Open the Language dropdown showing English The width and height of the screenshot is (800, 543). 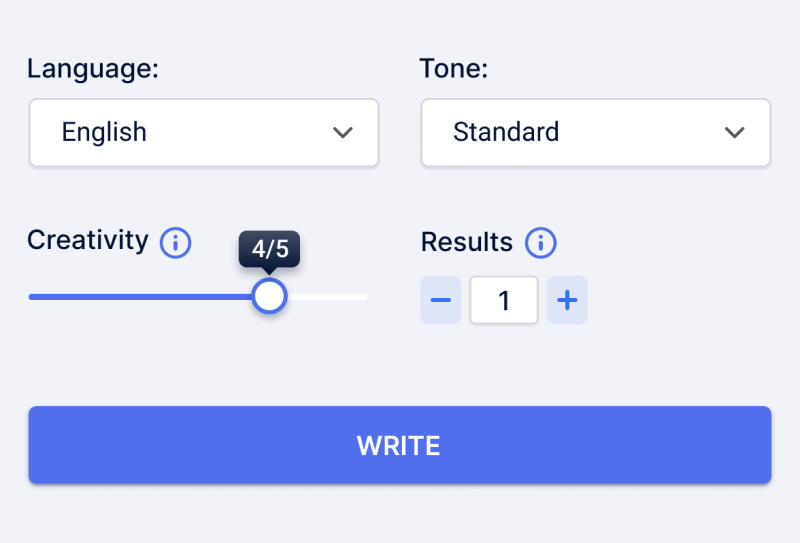point(204,133)
